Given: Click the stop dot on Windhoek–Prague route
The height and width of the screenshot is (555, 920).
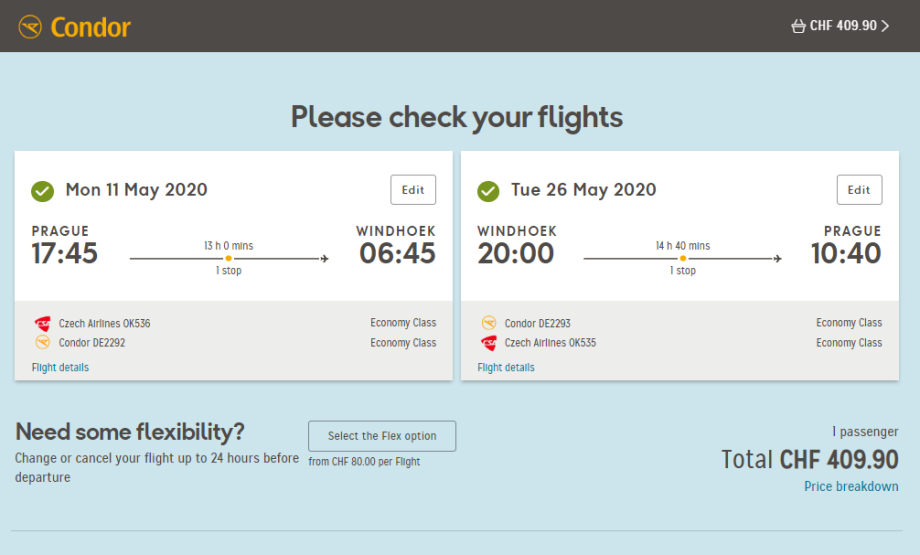Looking at the screenshot, I should pyautogui.click(x=684, y=259).
